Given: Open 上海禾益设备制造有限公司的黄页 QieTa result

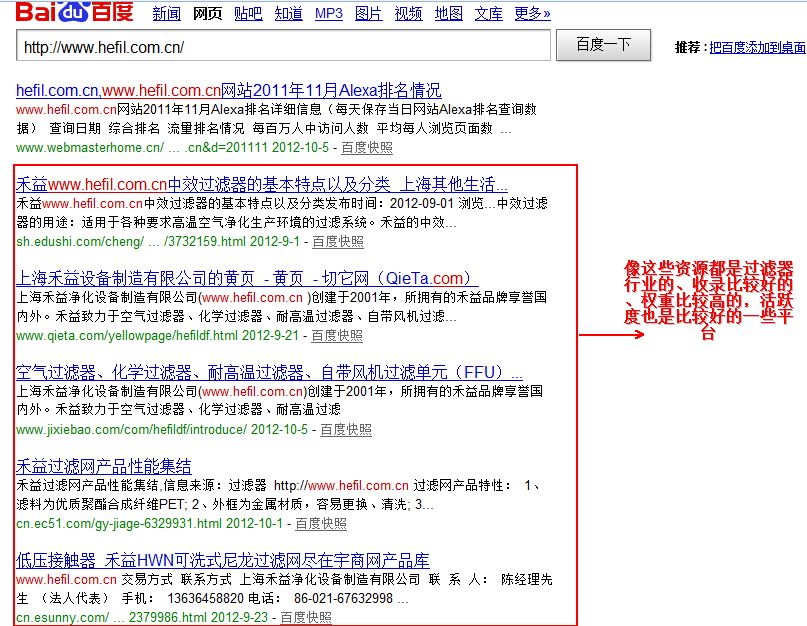Looking at the screenshot, I should click(x=247, y=279).
